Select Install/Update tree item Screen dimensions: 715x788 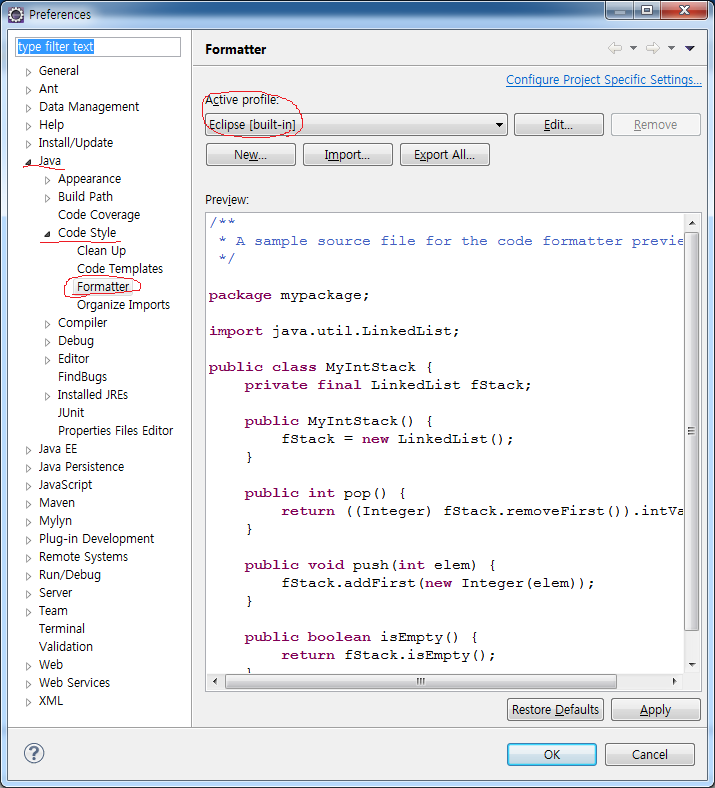pyautogui.click(x=76, y=143)
